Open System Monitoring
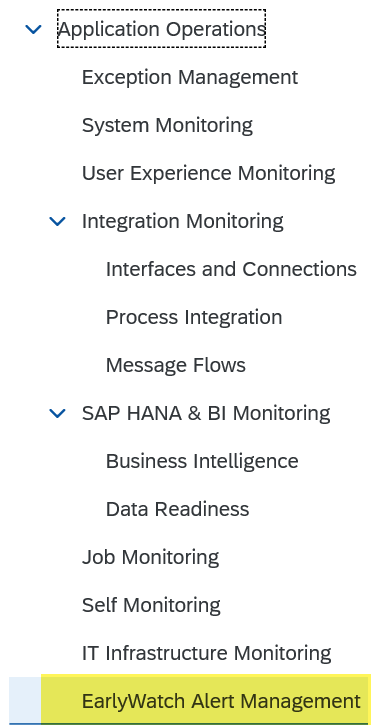This screenshot has height=726, width=371. 167,125
